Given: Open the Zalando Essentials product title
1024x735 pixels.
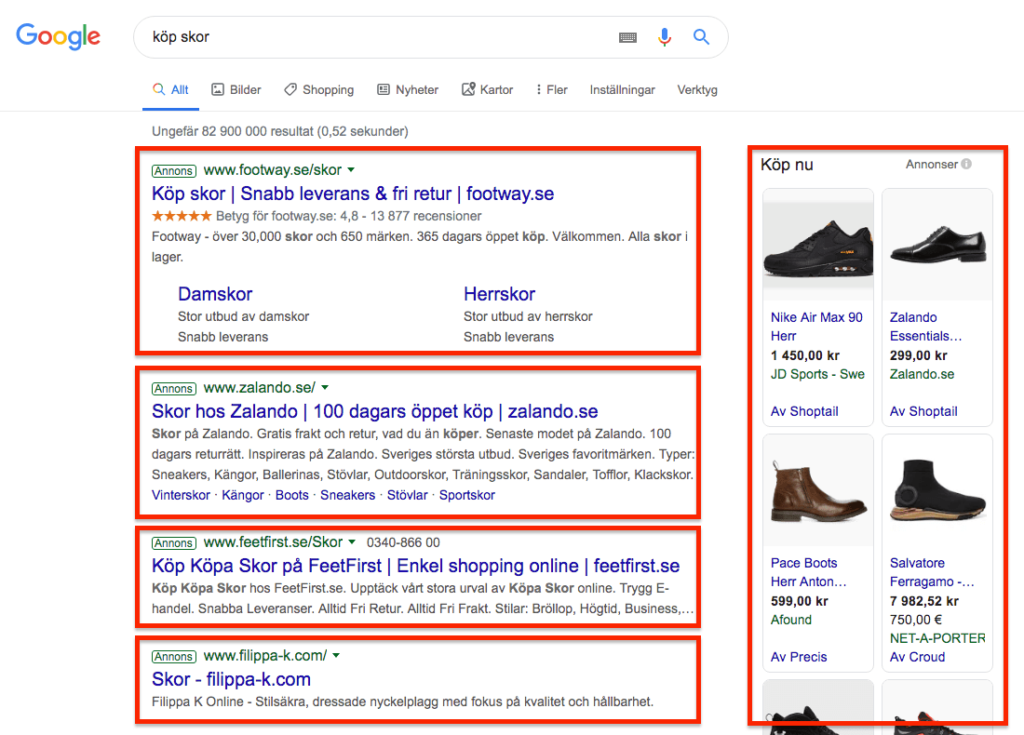Looking at the screenshot, I should coord(926,327).
